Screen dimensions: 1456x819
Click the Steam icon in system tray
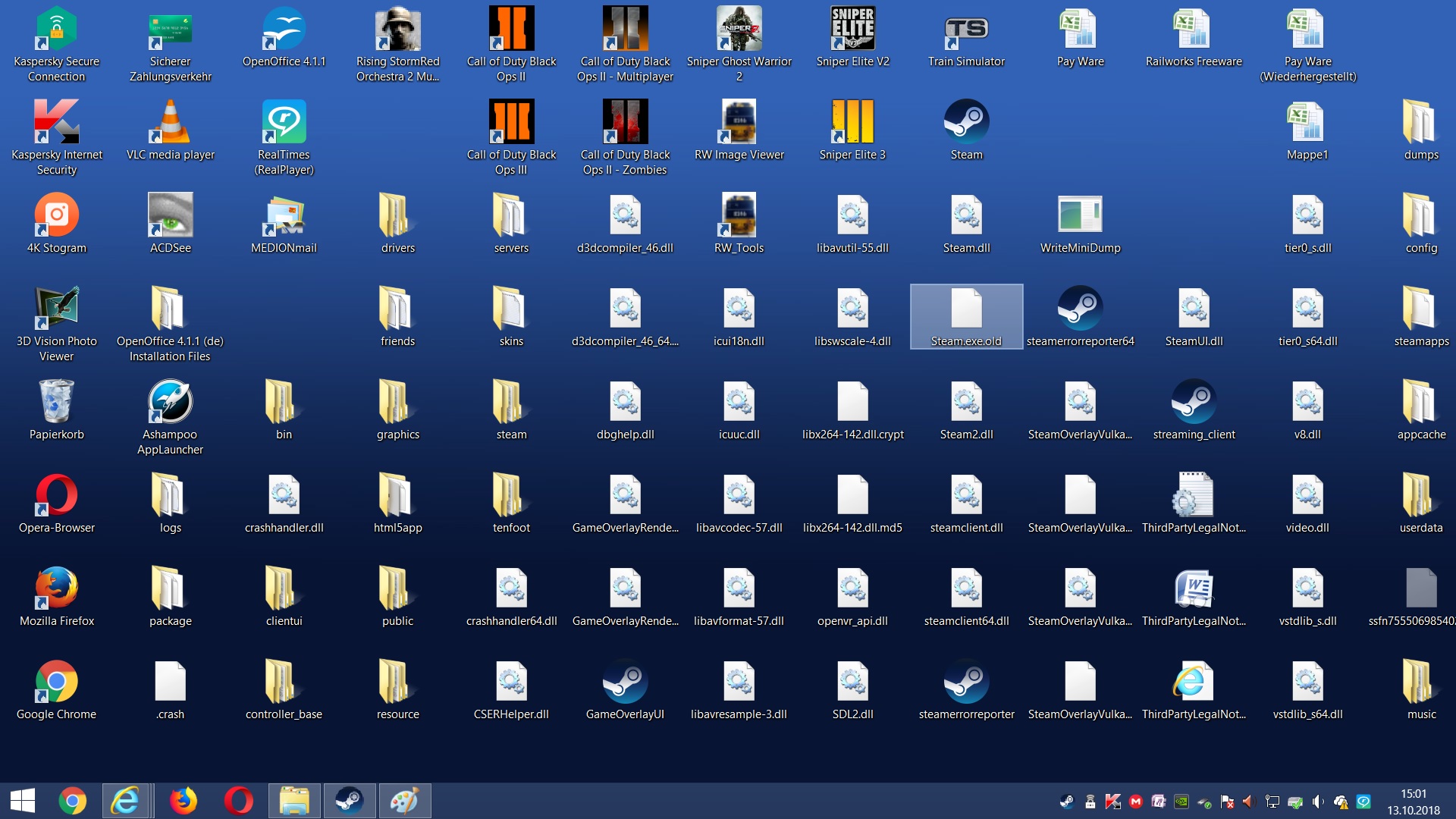coord(1067,802)
